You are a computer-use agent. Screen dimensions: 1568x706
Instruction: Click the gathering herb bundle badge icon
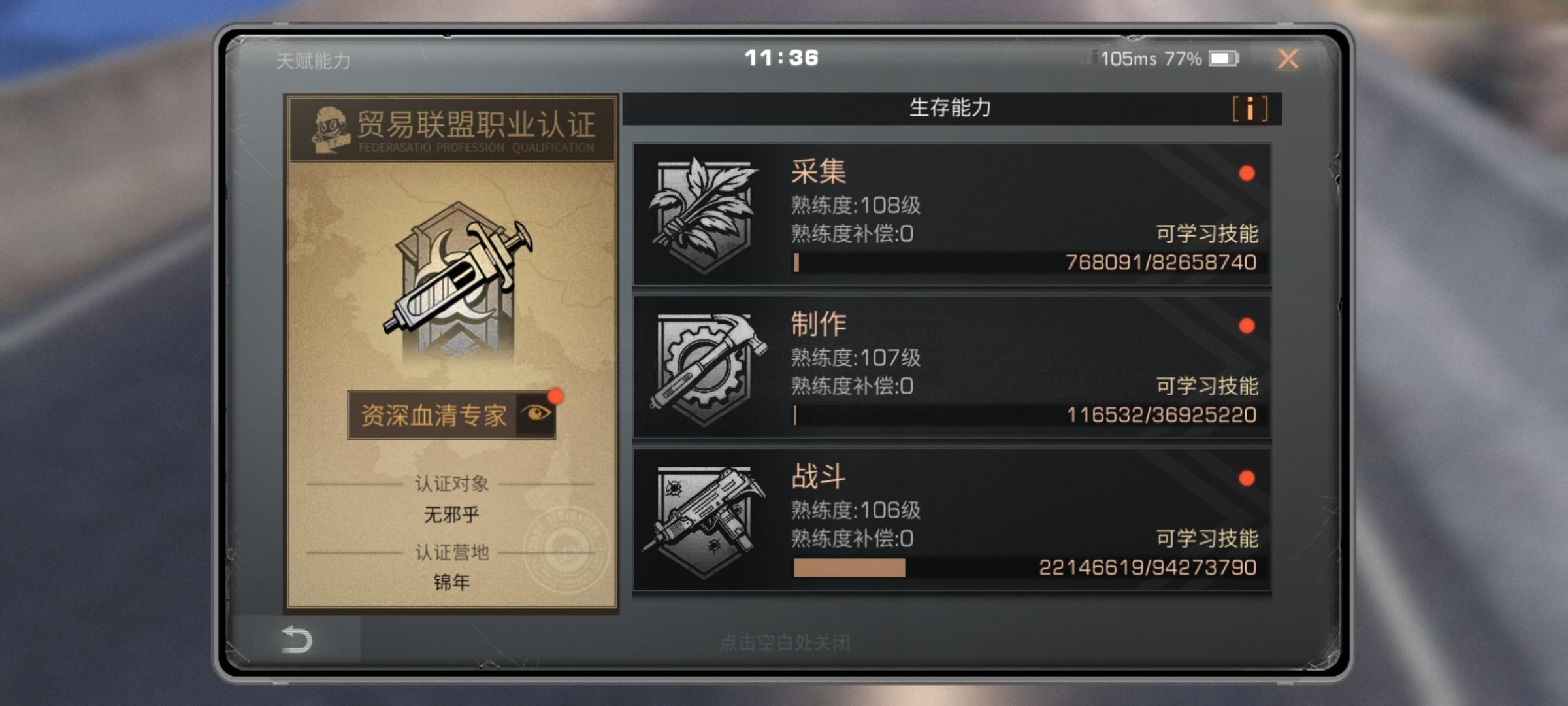[x=703, y=214]
